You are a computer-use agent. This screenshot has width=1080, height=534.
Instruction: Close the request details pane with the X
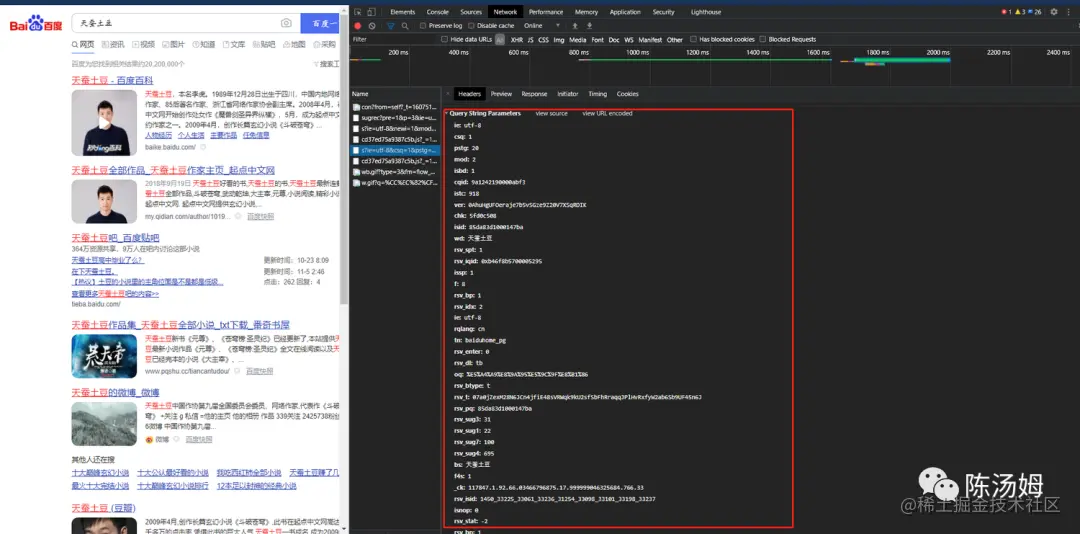[448, 94]
